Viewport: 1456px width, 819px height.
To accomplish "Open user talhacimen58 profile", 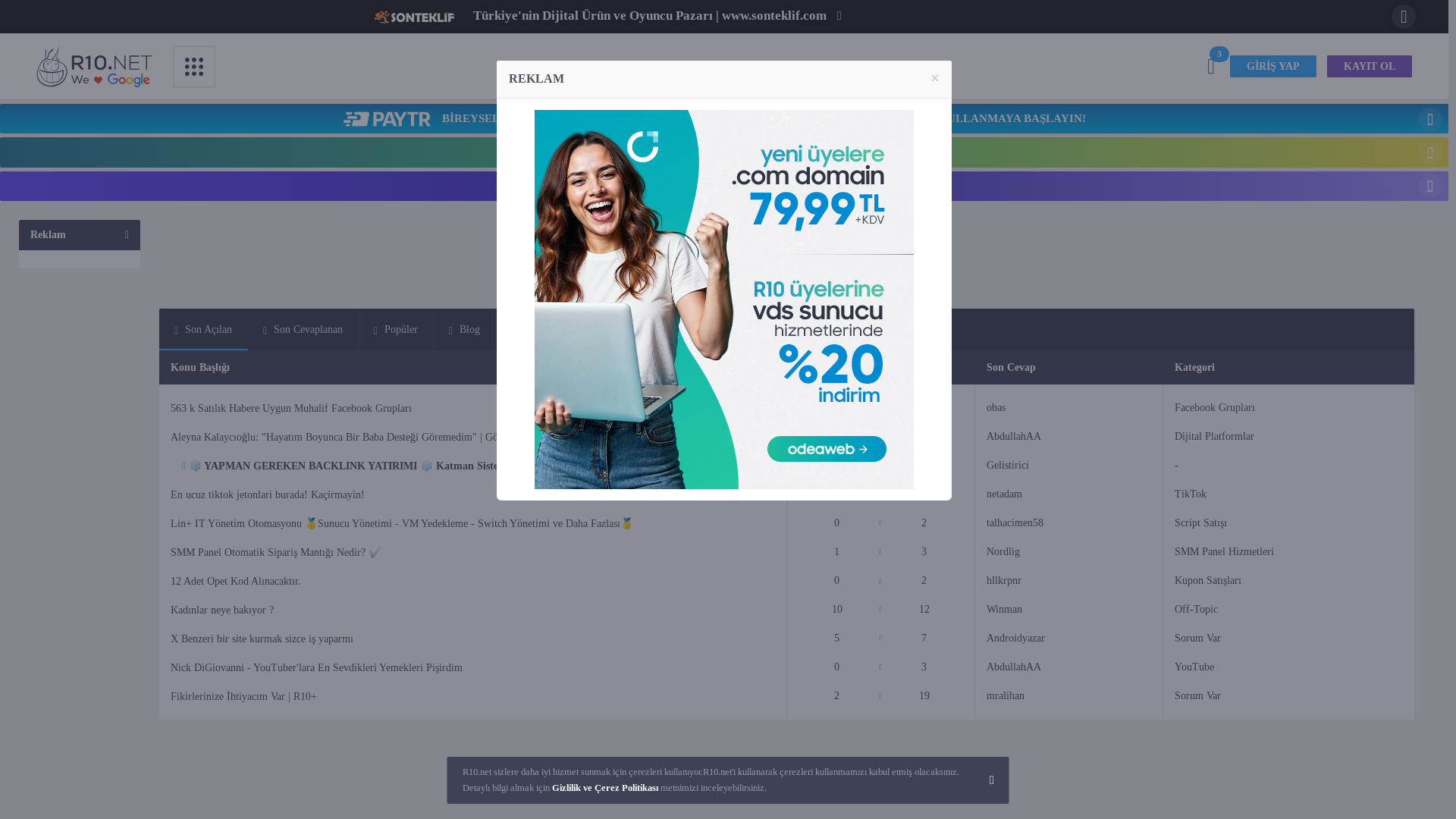I will [1015, 523].
